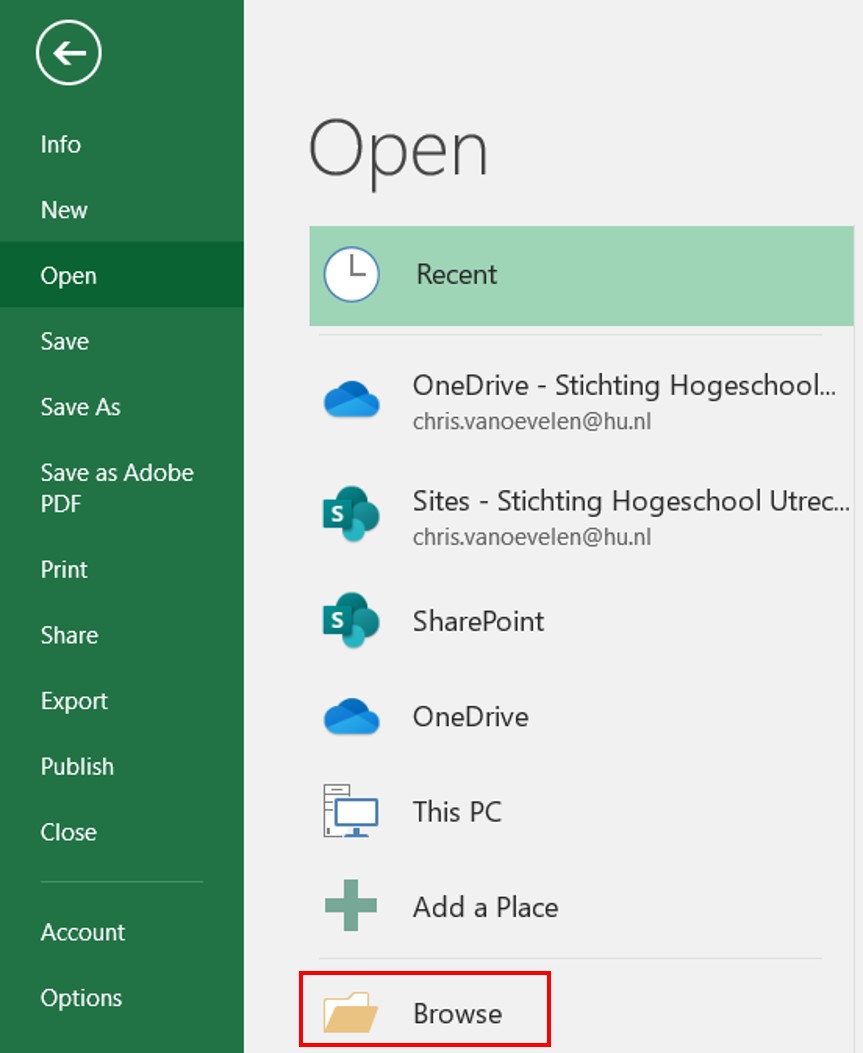The width and height of the screenshot is (863, 1053).
Task: Select New in the sidebar
Action: (64, 210)
